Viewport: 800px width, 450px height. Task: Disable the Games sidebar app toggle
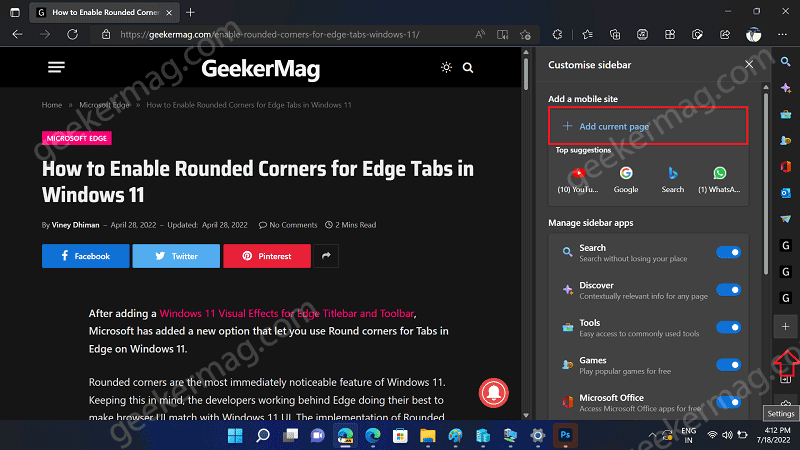click(x=728, y=365)
